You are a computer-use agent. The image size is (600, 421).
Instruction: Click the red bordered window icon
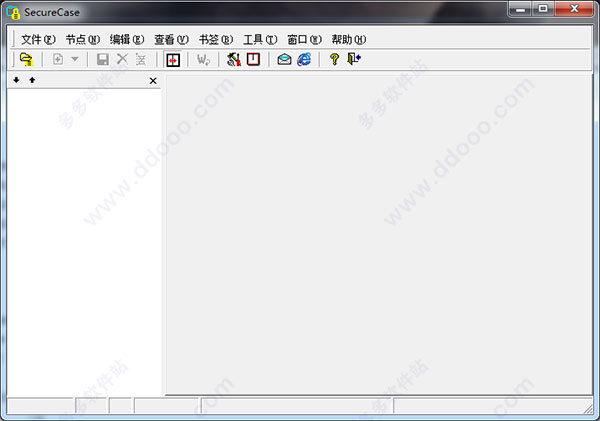point(253,59)
